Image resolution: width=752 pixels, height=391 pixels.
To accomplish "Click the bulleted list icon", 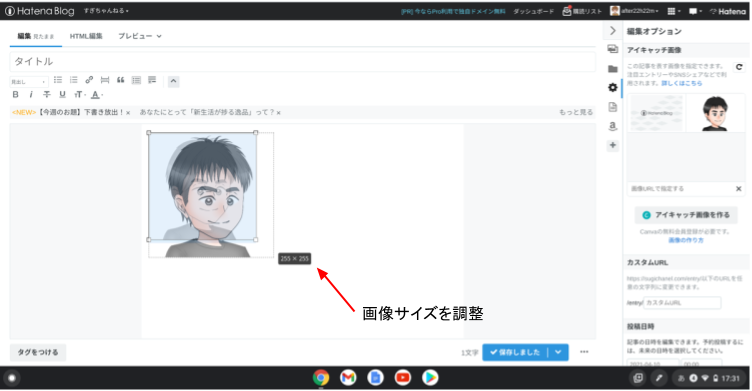I will 58,80.
